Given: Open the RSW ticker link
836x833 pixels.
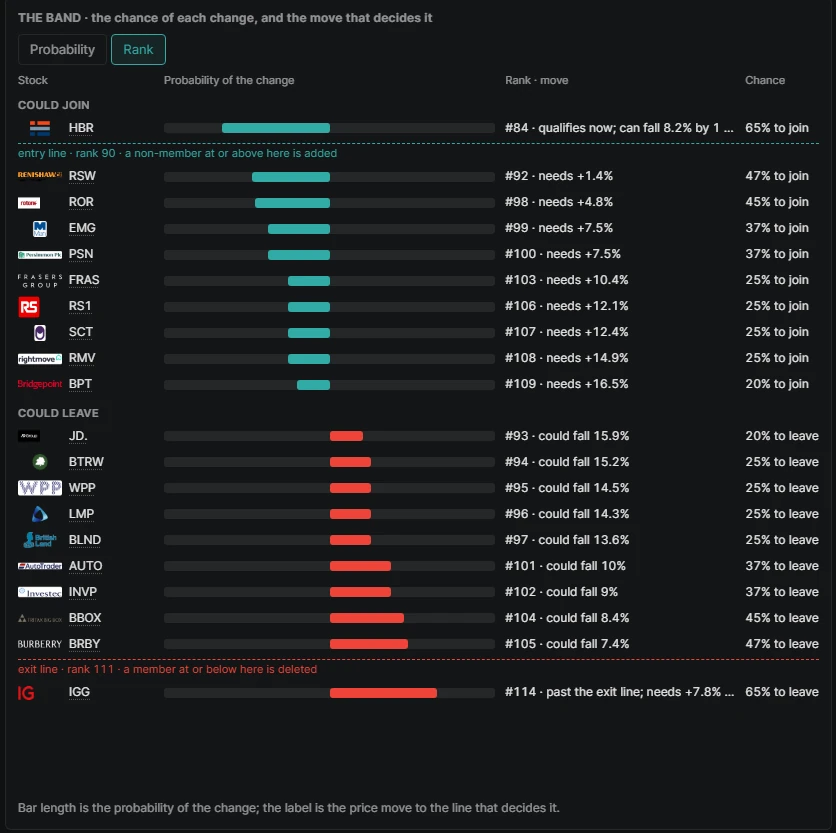Looking at the screenshot, I should (82, 176).
